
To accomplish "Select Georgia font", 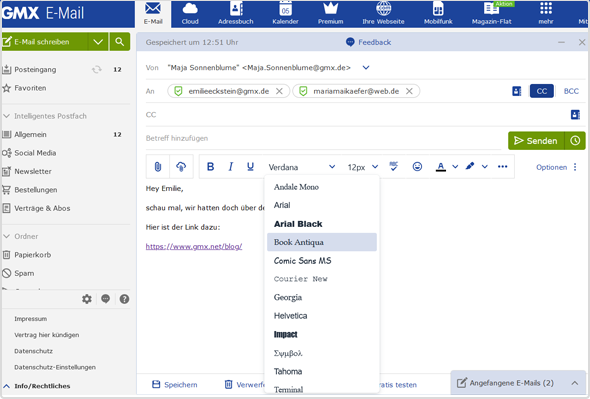I will coord(322,297).
